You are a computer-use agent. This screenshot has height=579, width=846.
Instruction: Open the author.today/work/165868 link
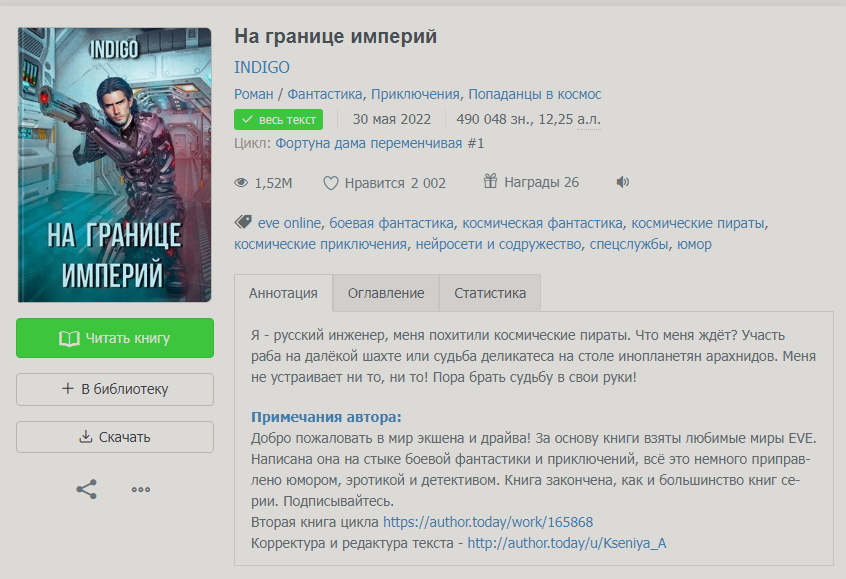click(488, 522)
